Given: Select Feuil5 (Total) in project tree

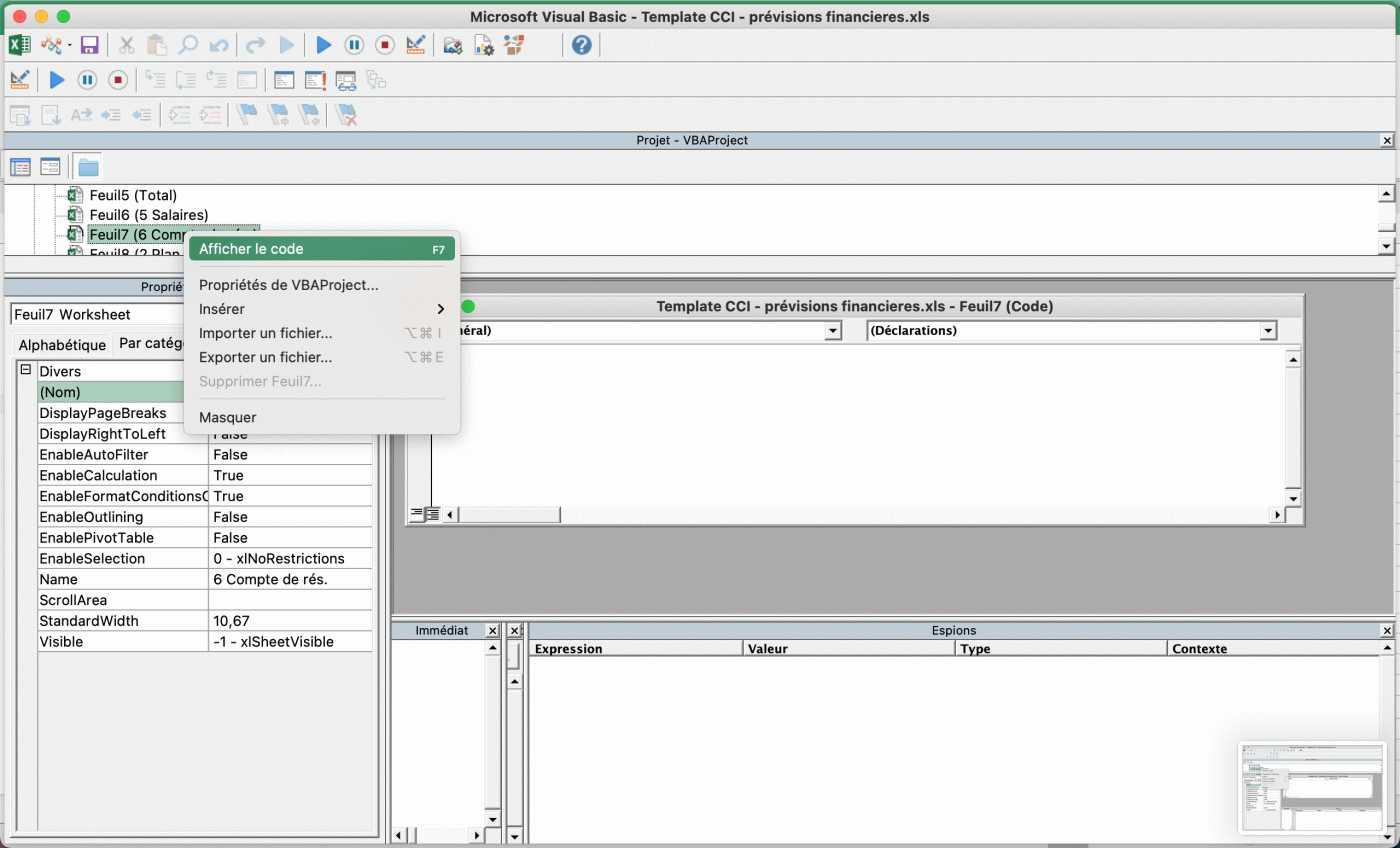Looking at the screenshot, I should pyautogui.click(x=132, y=195).
